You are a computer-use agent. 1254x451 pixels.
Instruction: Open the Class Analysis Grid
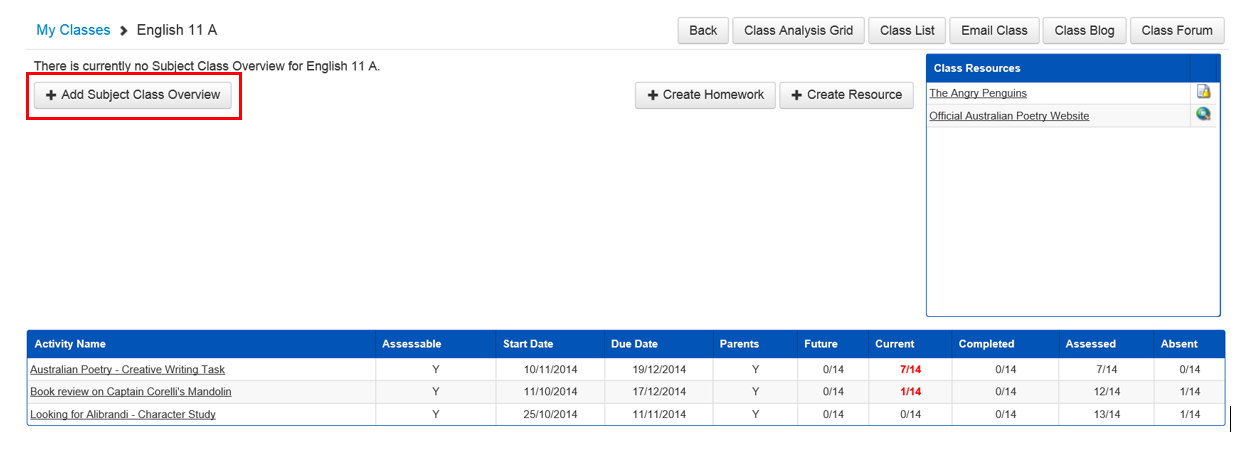click(798, 30)
